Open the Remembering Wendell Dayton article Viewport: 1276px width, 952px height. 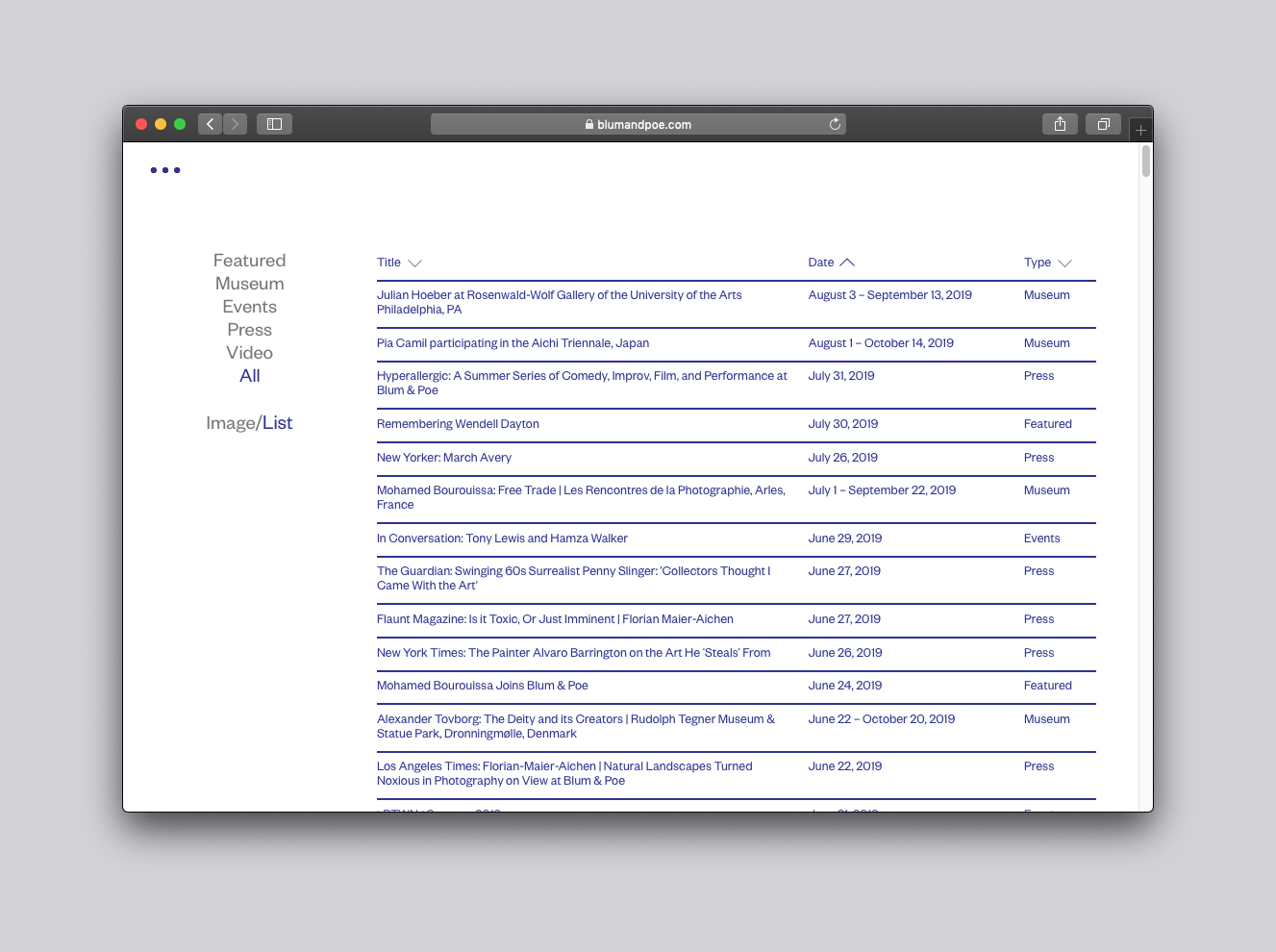click(458, 424)
